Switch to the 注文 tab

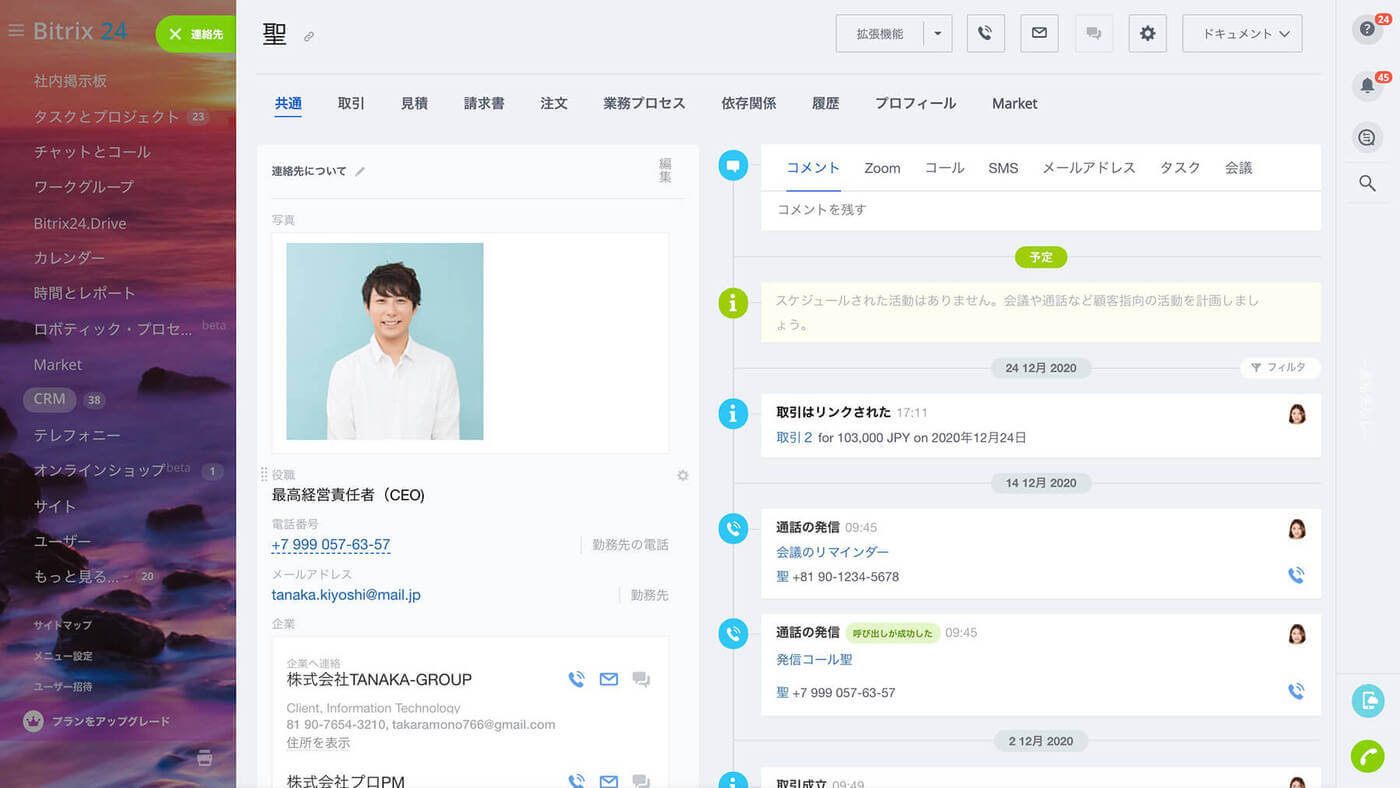pyautogui.click(x=554, y=103)
